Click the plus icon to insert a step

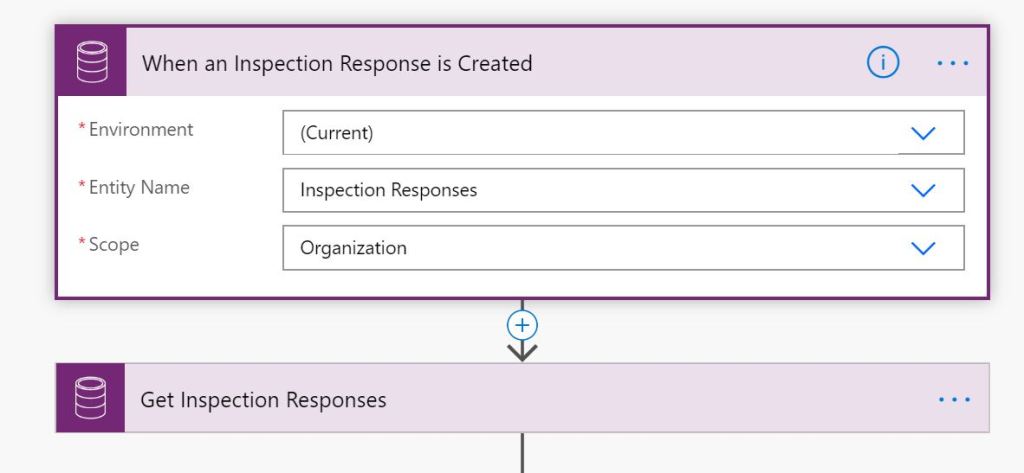click(x=522, y=324)
